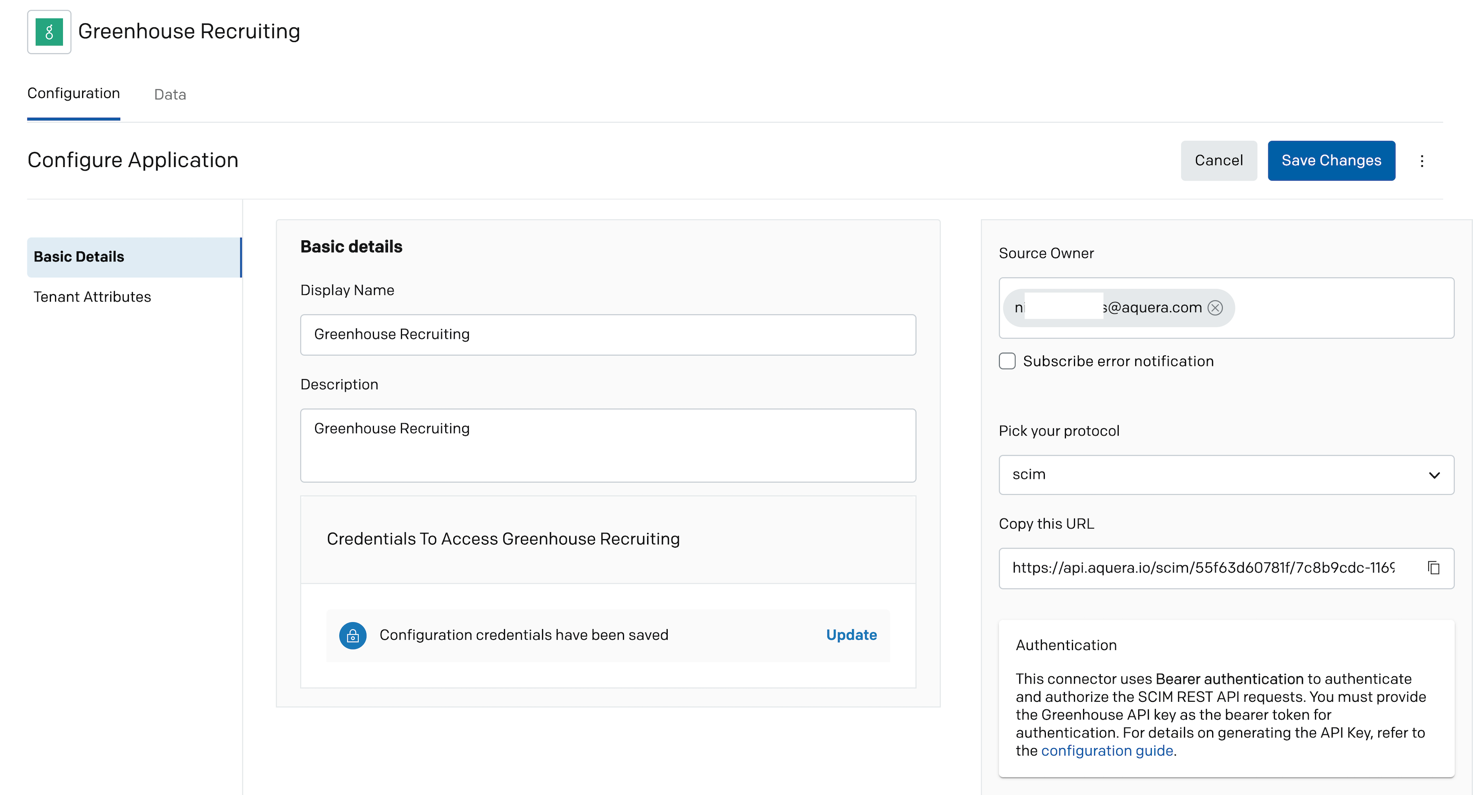Click the Cancel button
The height and width of the screenshot is (795, 1473).
[x=1219, y=161]
